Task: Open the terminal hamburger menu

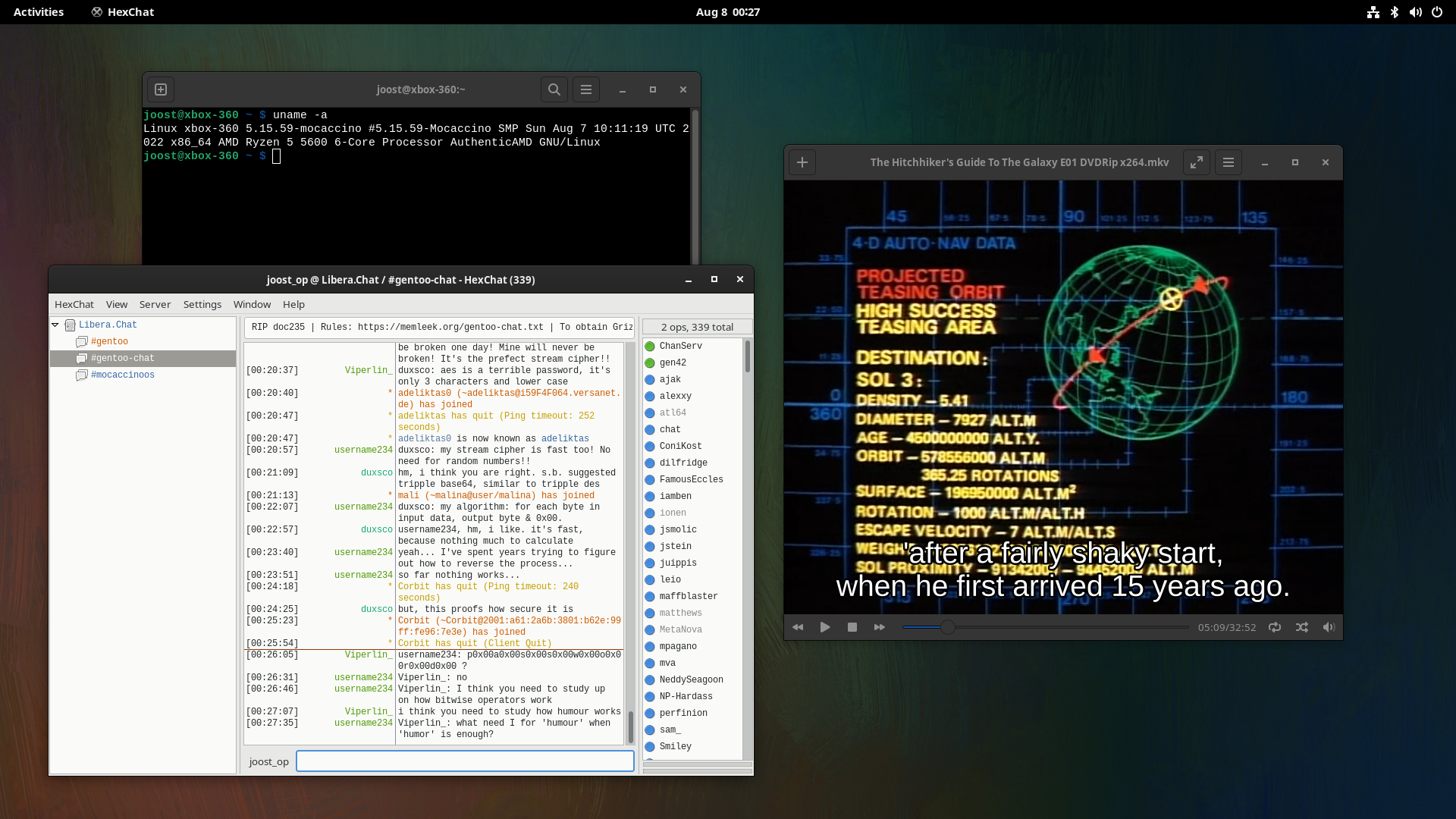Action: [x=586, y=89]
